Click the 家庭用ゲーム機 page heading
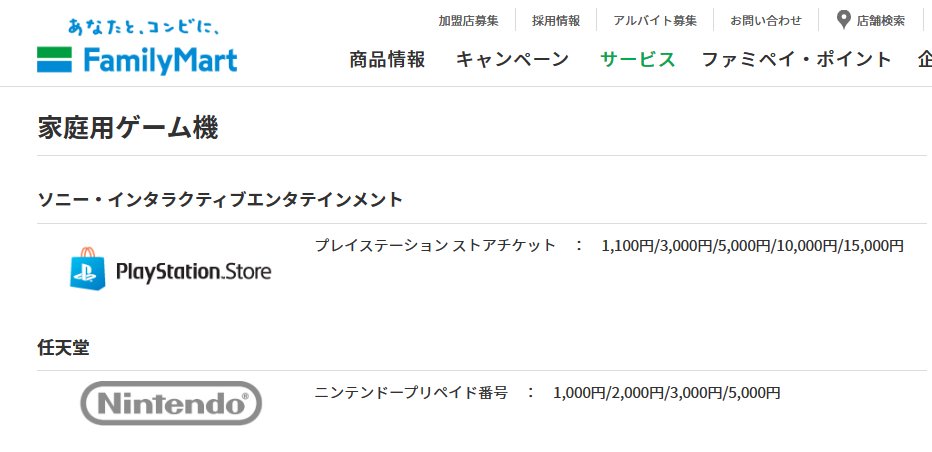This screenshot has width=932, height=452. click(128, 128)
